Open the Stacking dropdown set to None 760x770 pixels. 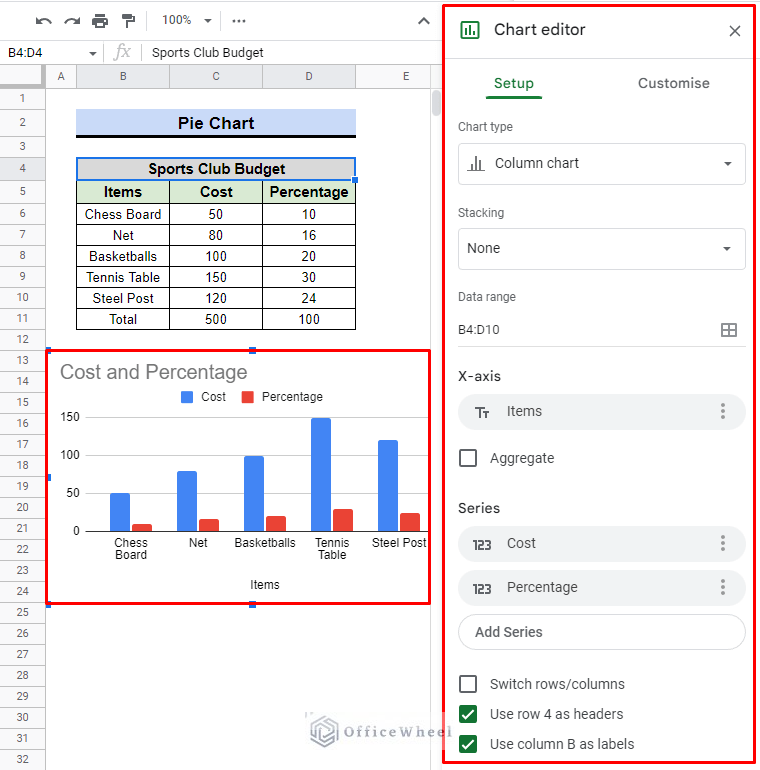[601, 248]
